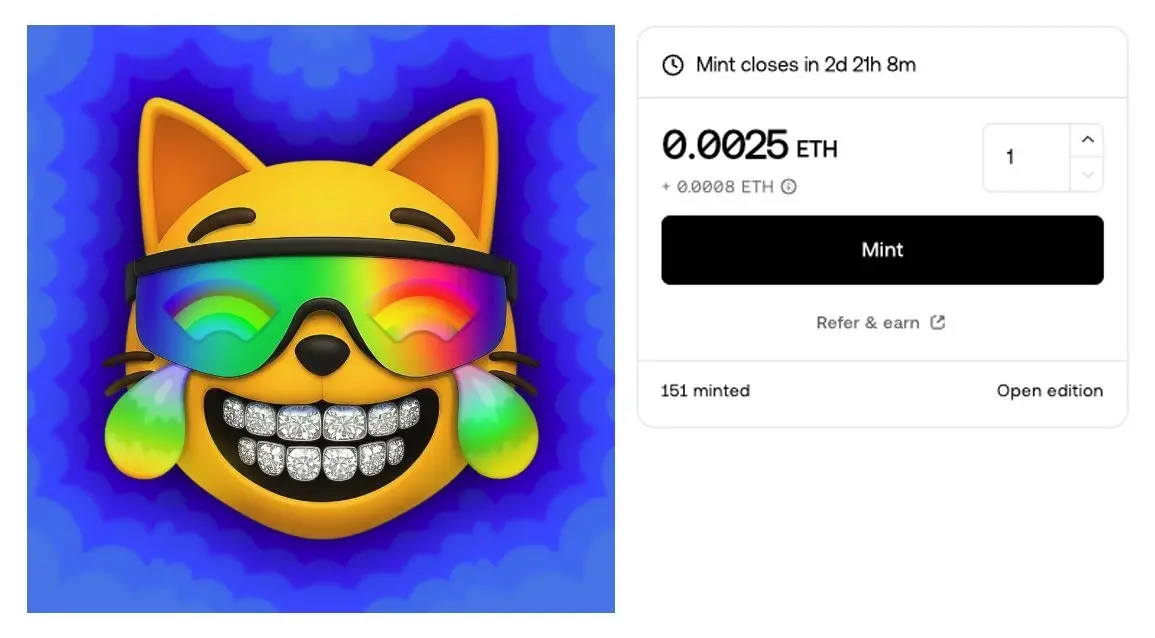The image size is (1155, 638).
Task: Open the Refer & earn link
Action: [x=868, y=323]
